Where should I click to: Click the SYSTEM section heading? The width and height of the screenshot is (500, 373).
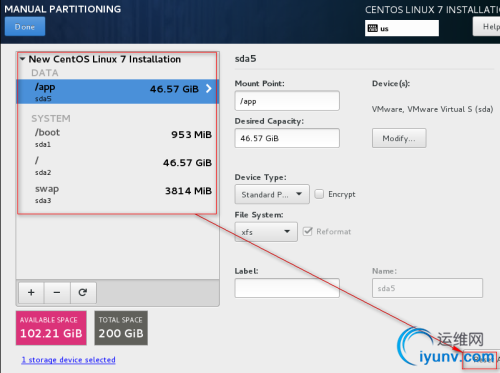pyautogui.click(x=51, y=118)
